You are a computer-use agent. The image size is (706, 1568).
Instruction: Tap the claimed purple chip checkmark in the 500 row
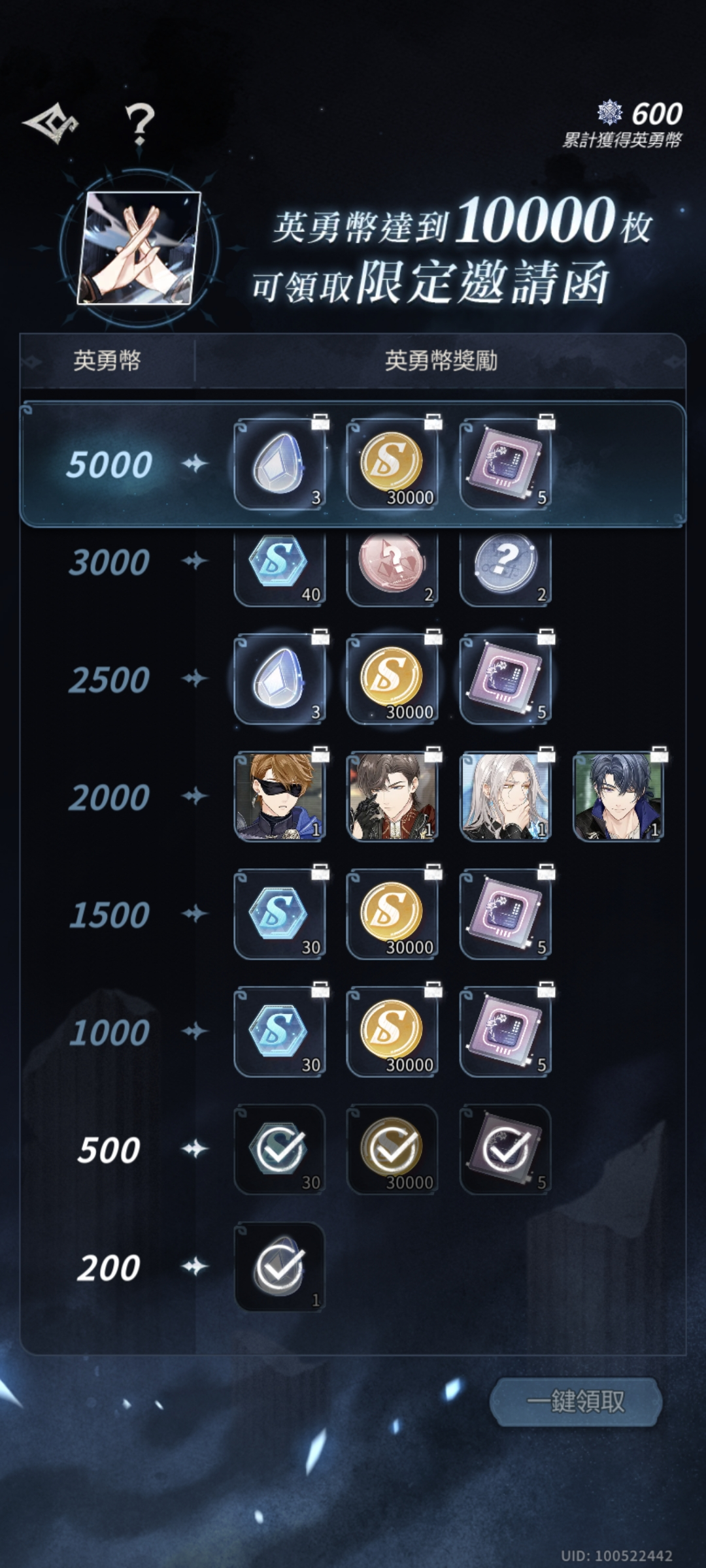pos(505,1149)
